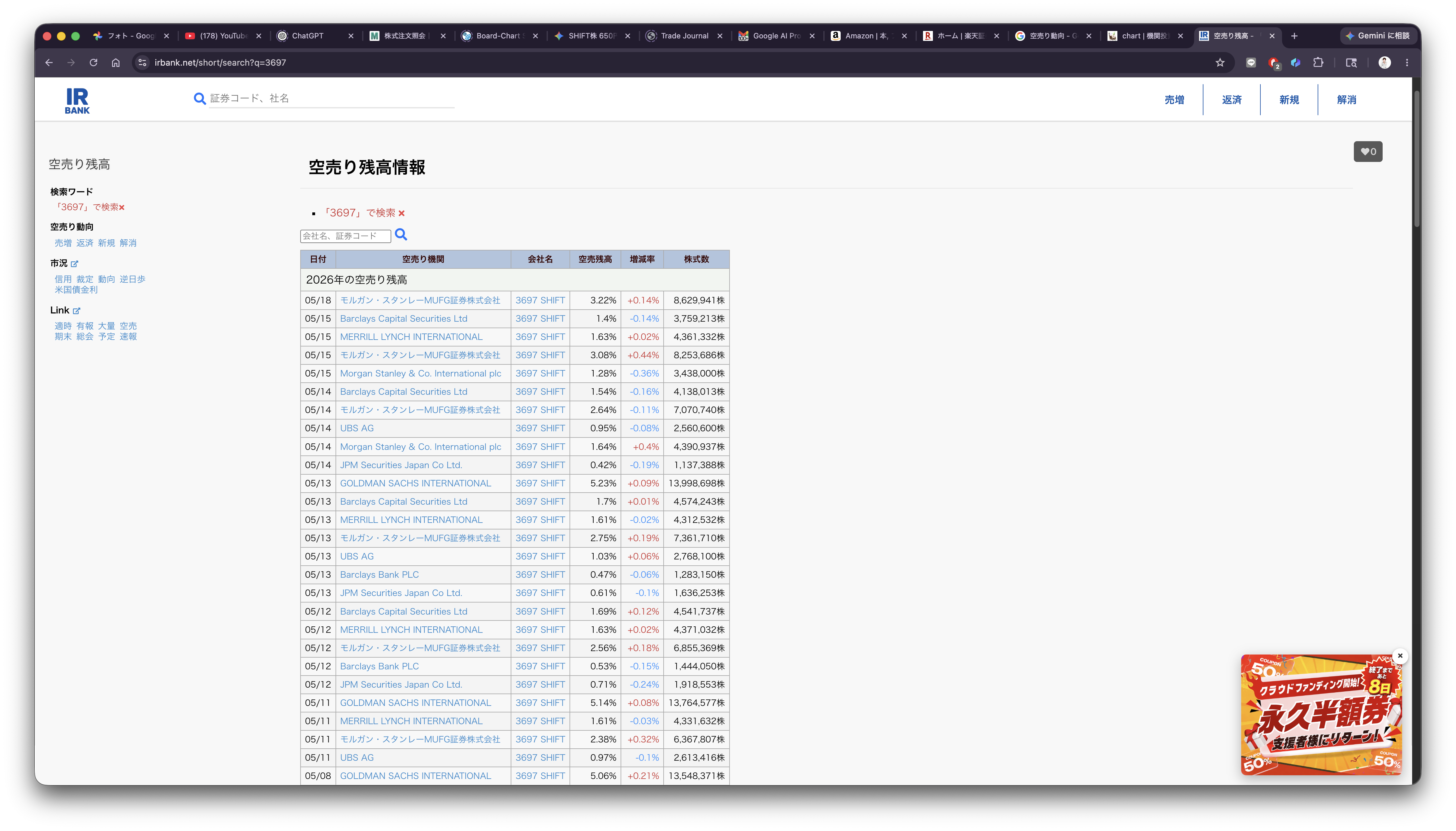Click the 13,548,371株 share count cell

click(697, 776)
